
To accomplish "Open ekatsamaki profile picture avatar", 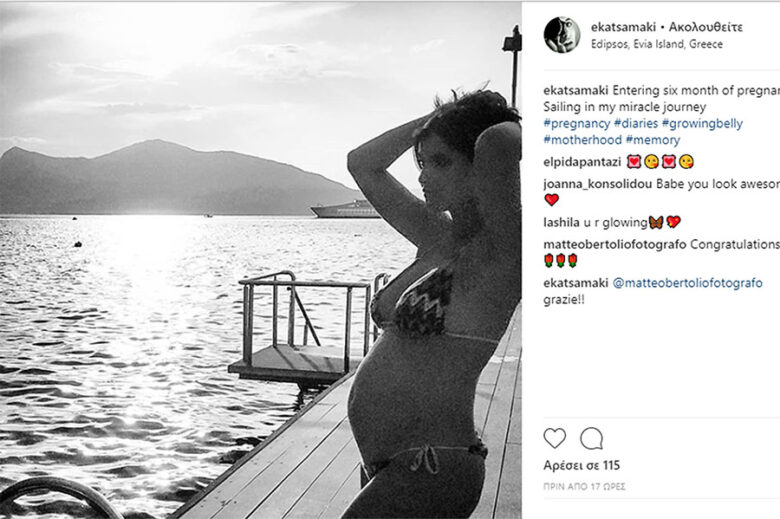I will point(562,34).
